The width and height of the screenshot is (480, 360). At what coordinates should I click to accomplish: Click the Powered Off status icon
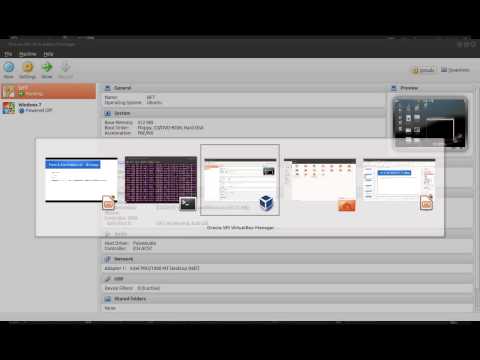pos(22,110)
